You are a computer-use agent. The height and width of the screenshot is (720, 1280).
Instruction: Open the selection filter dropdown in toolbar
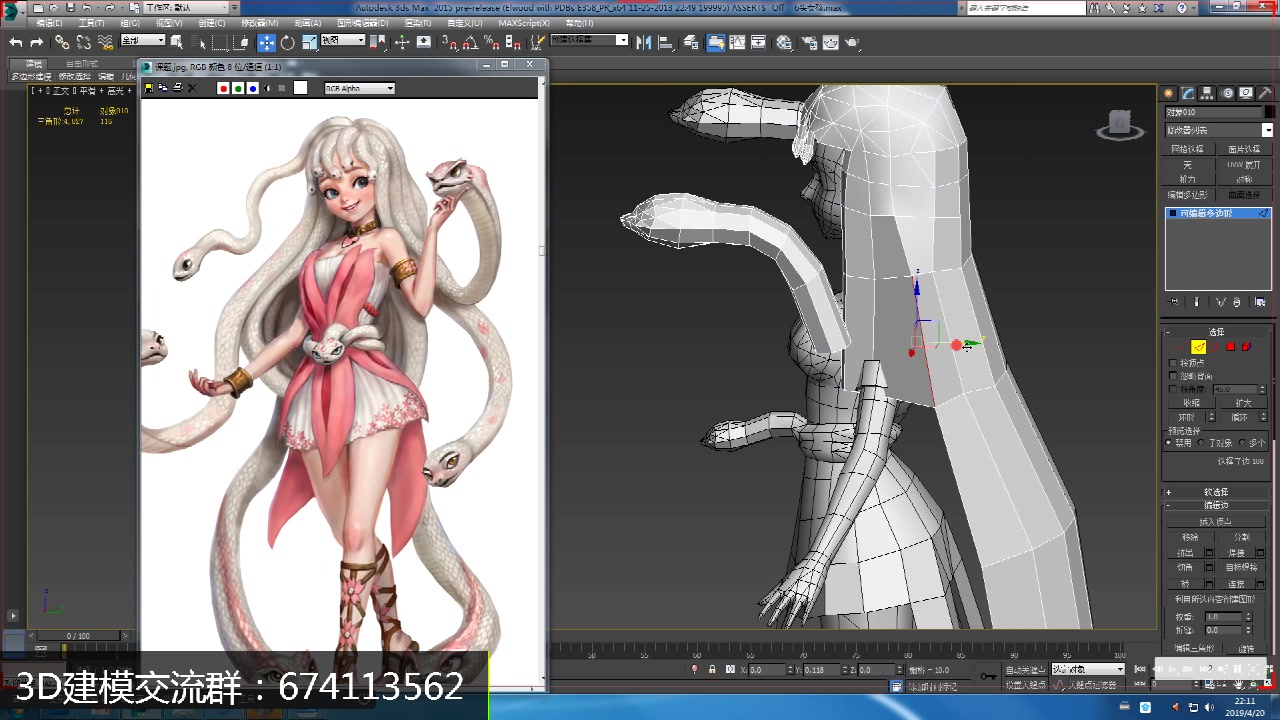pos(142,41)
